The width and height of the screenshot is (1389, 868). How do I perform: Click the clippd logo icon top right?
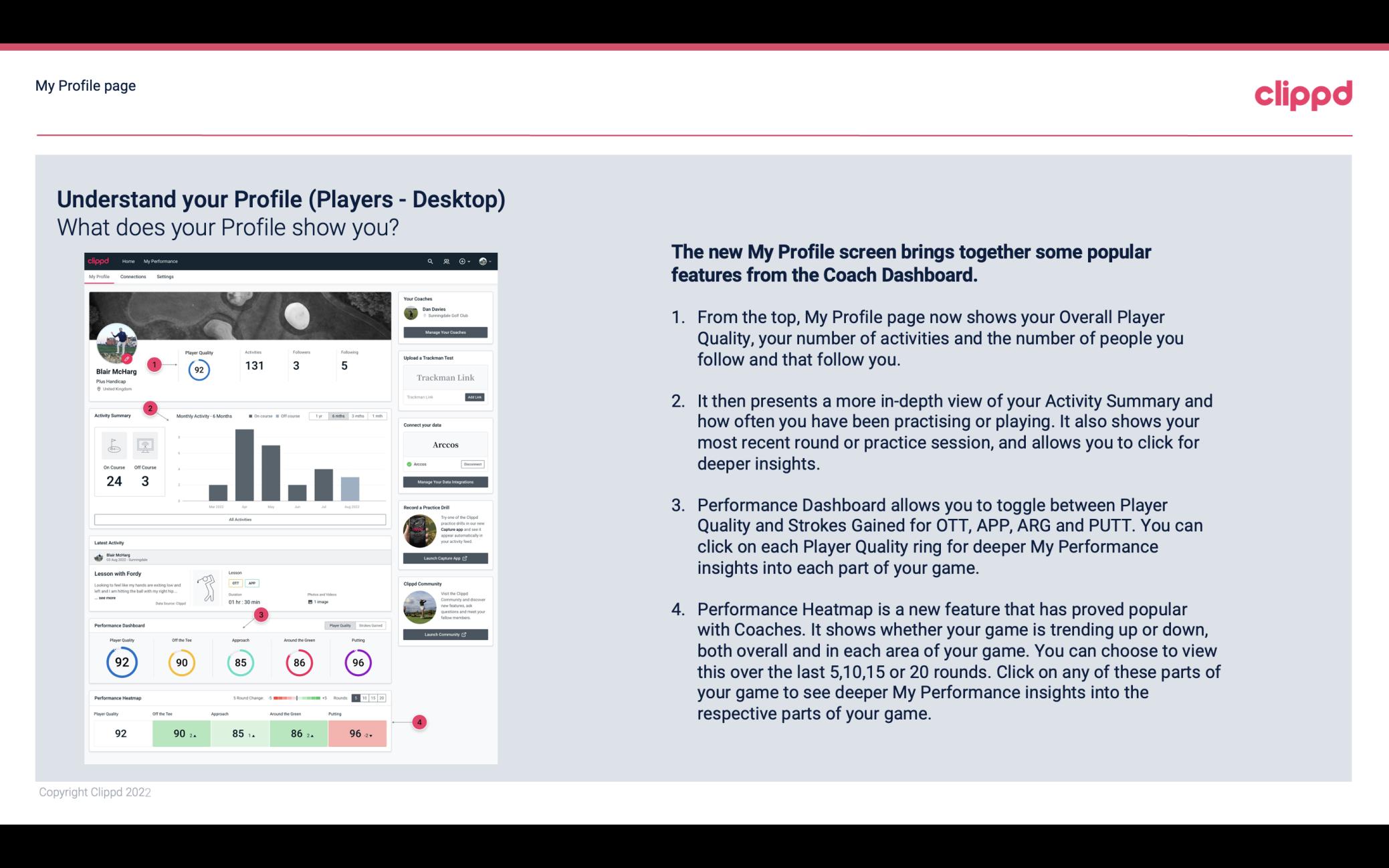coord(1302,94)
